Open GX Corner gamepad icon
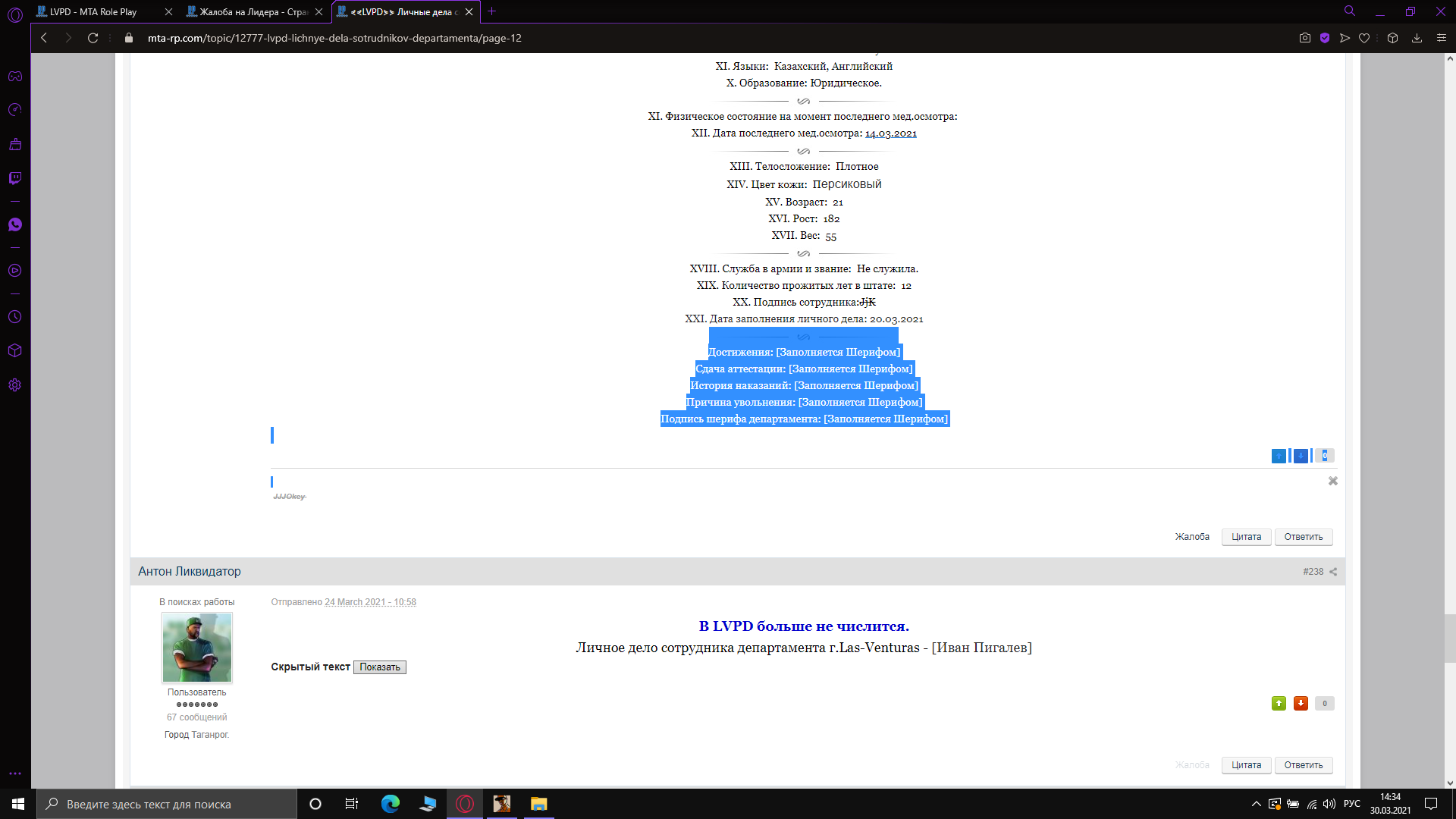 (x=15, y=77)
